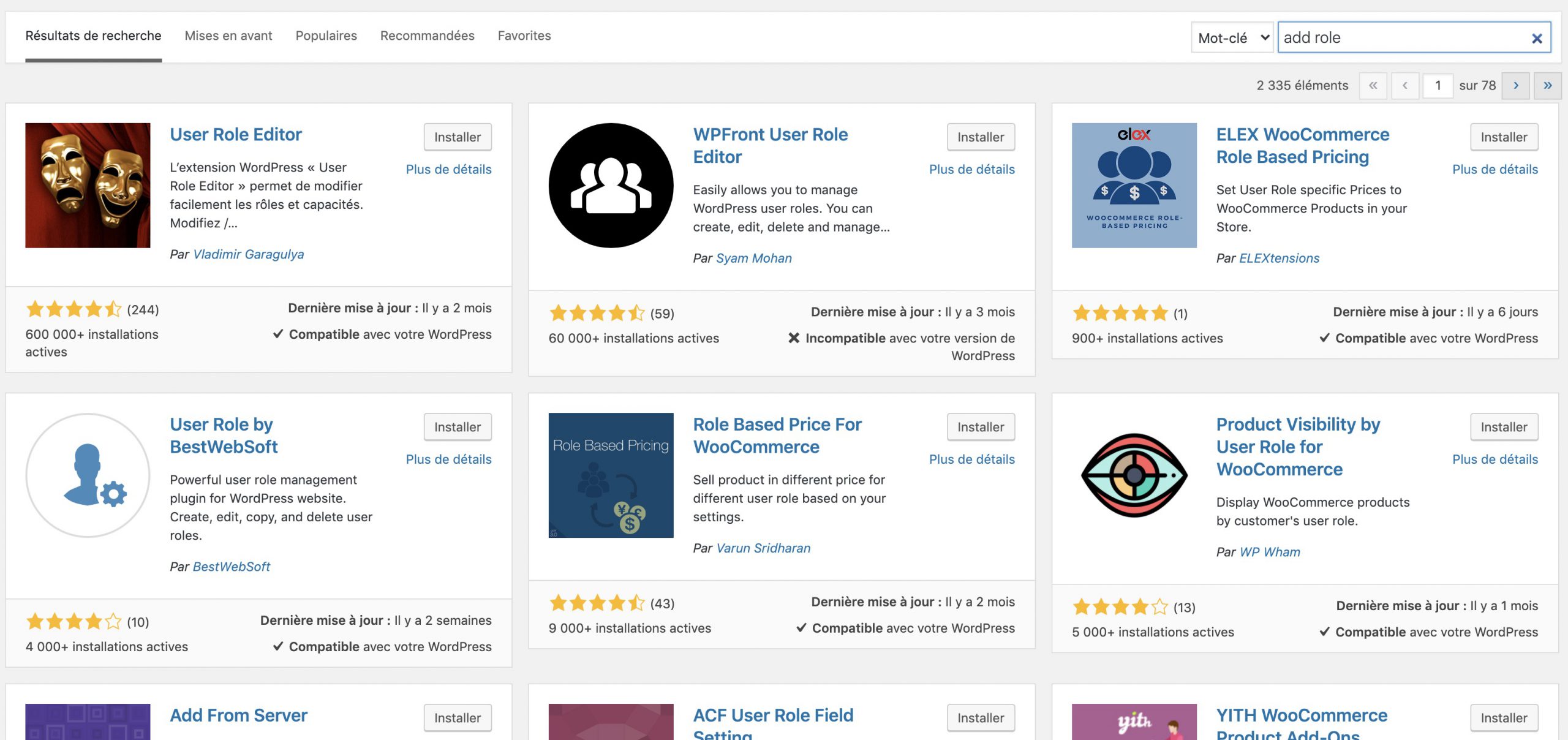Click ACF User Role Field Setting icon
Image resolution: width=1568 pixels, height=740 pixels.
[x=611, y=722]
